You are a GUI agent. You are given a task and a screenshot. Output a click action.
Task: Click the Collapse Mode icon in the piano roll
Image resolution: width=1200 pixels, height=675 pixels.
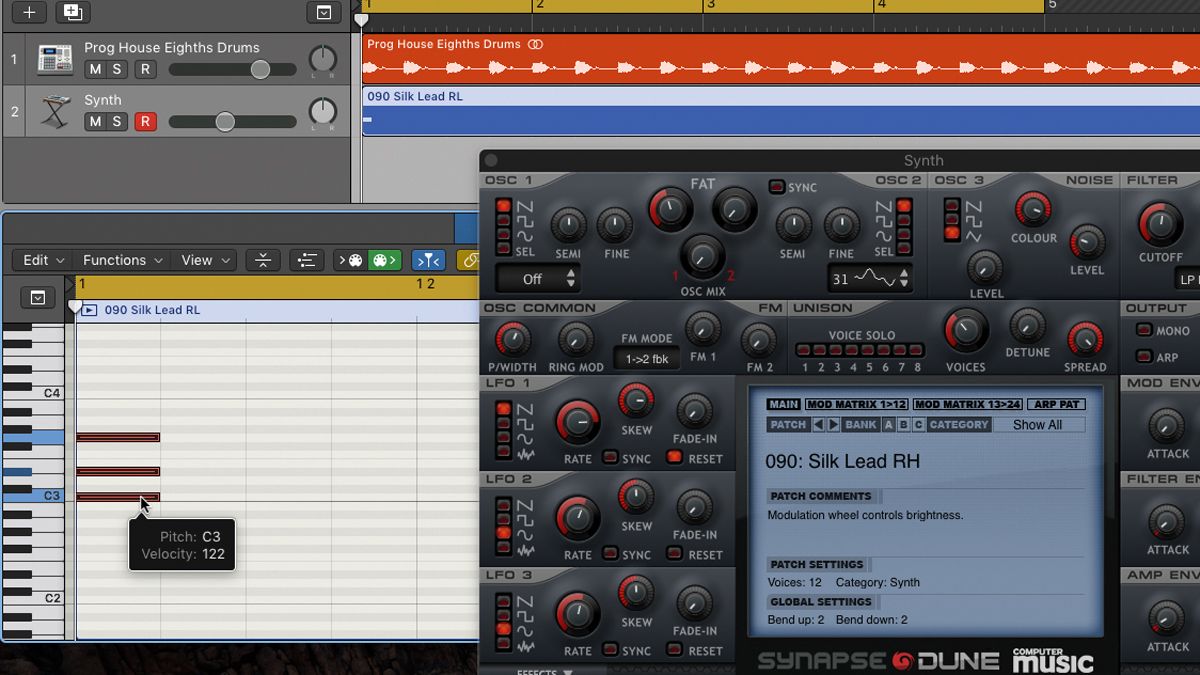(x=263, y=260)
